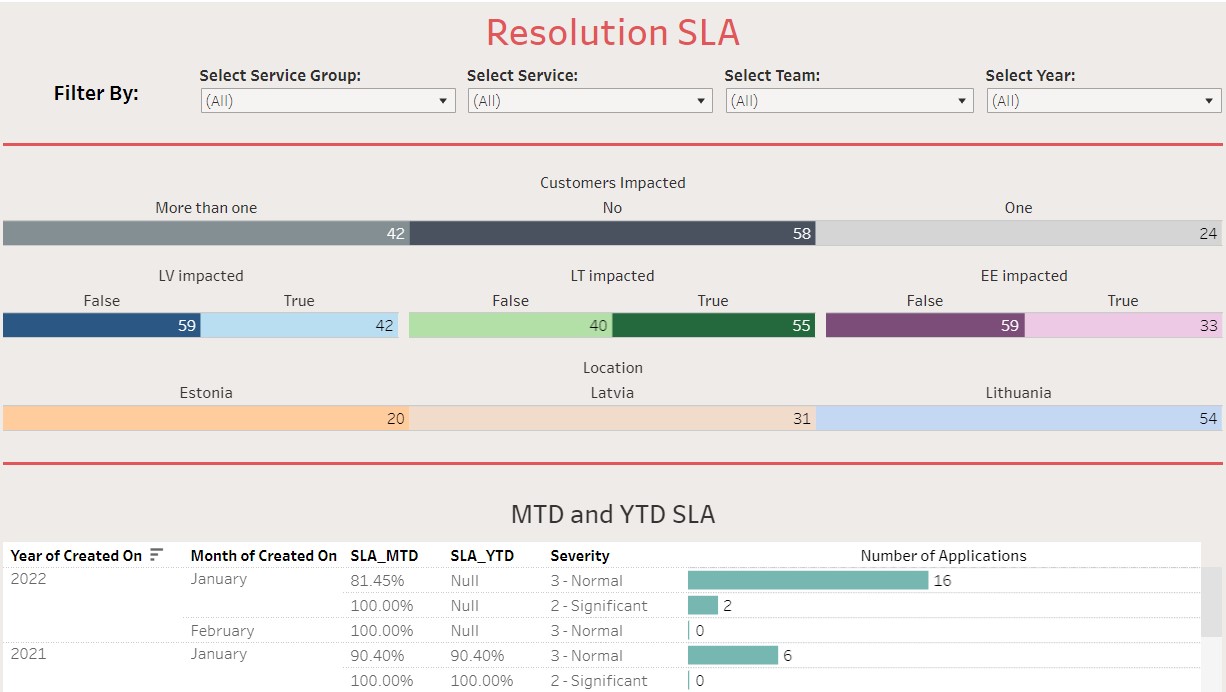1226x692 pixels.
Task: Click the 2022 January Normal applications bar
Action: (807, 580)
